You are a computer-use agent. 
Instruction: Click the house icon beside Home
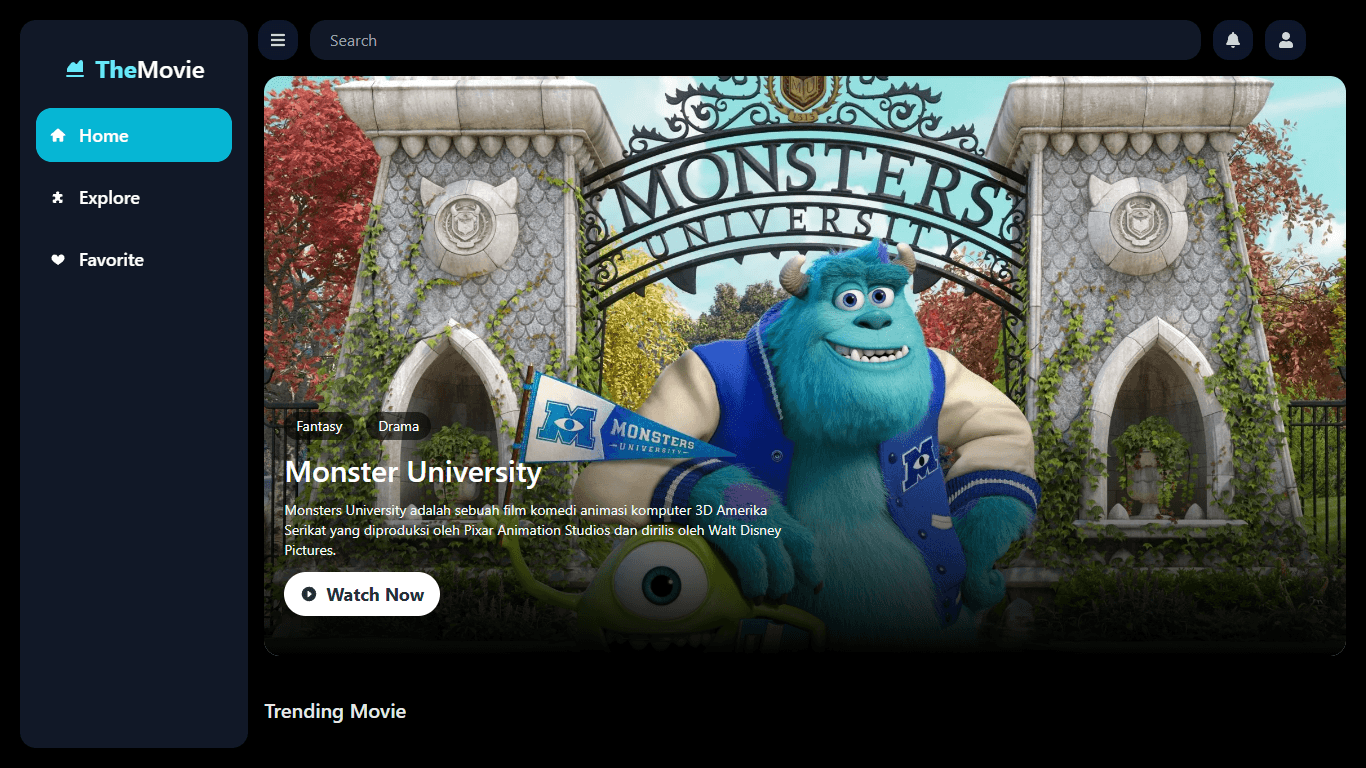[58, 135]
